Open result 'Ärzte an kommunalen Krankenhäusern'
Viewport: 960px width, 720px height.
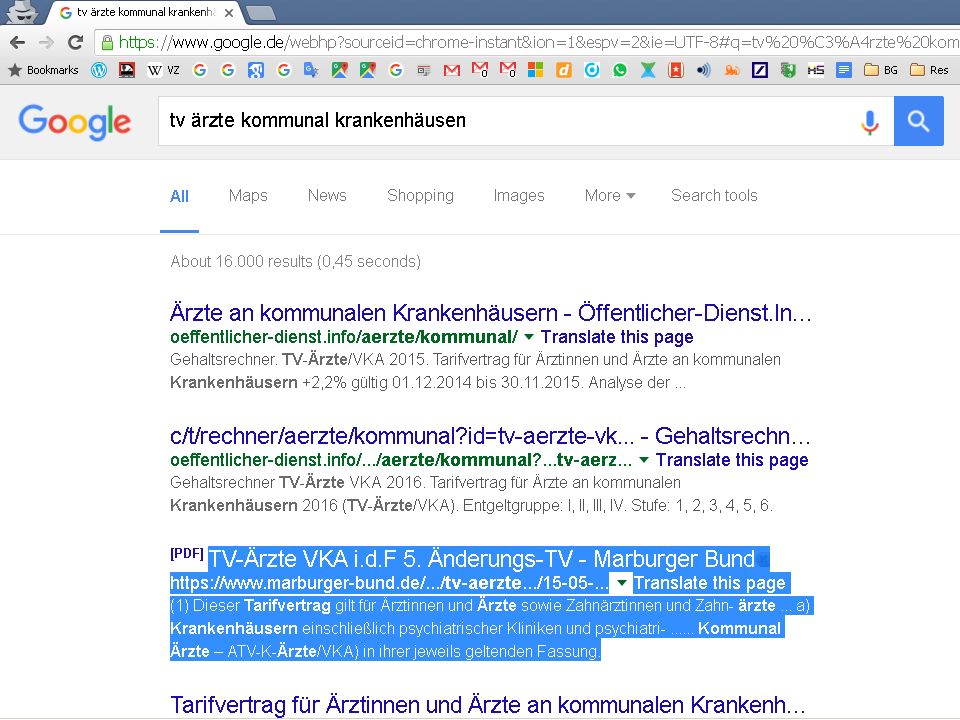490,313
